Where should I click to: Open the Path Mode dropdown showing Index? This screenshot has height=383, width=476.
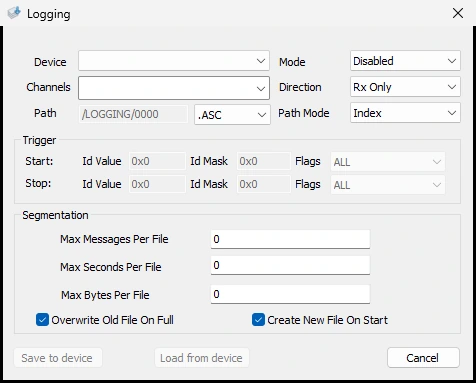405,113
